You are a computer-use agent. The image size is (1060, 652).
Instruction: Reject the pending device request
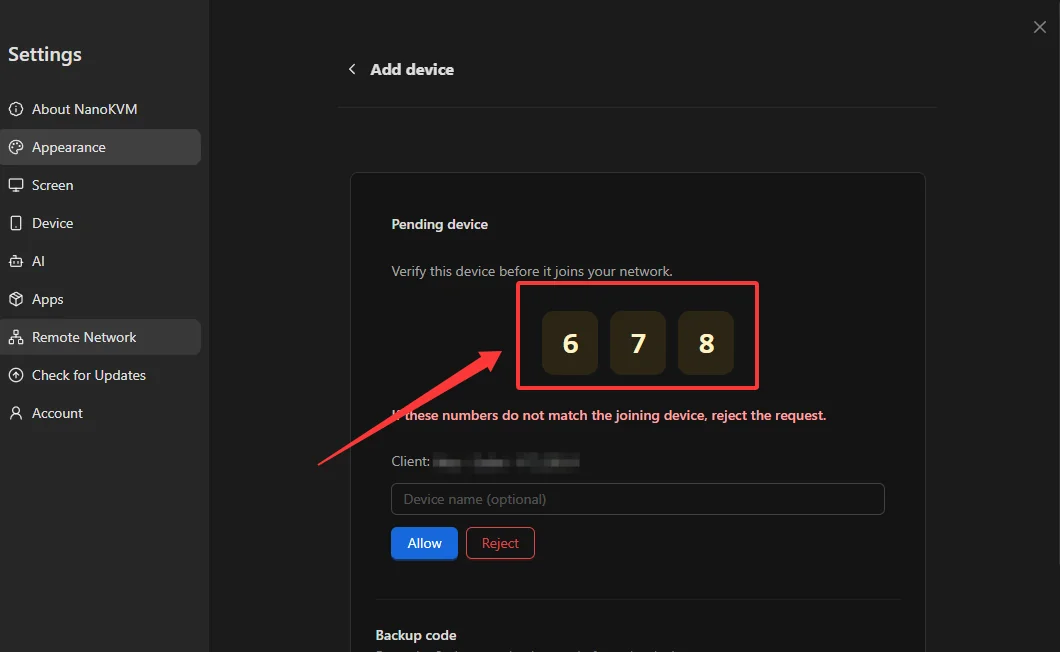pyautogui.click(x=500, y=543)
